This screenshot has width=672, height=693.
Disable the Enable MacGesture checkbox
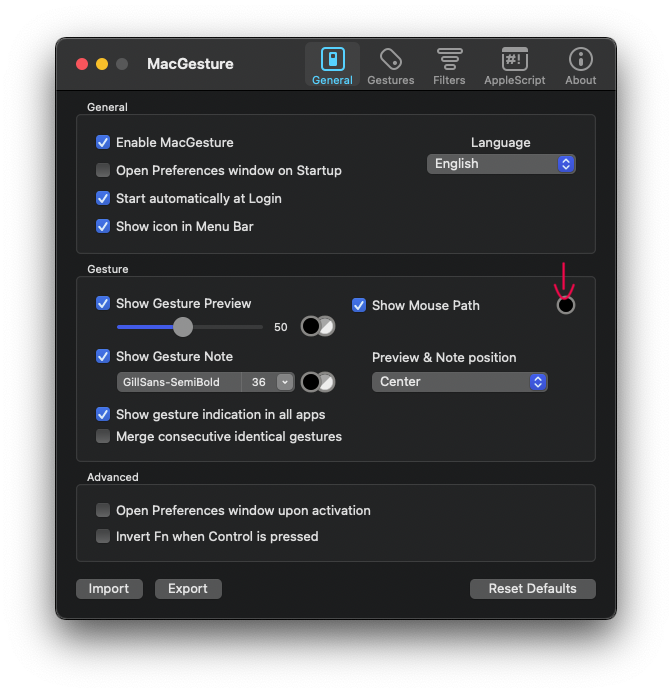(103, 142)
